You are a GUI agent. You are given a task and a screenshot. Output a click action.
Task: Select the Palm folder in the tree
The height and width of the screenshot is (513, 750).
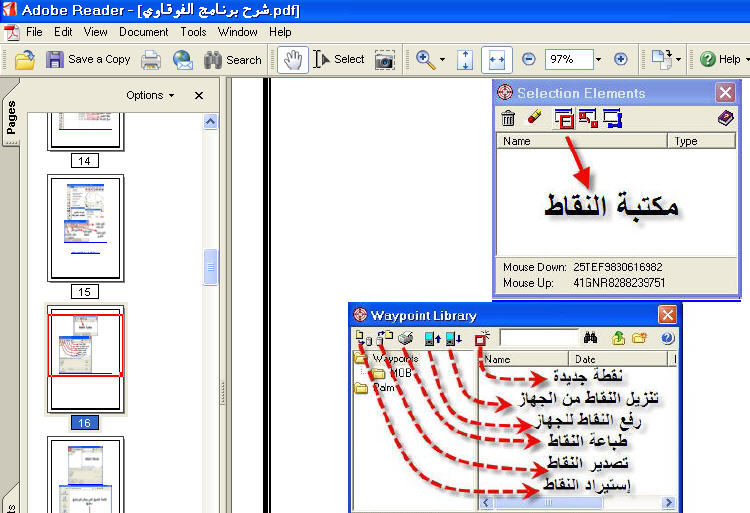(x=375, y=387)
